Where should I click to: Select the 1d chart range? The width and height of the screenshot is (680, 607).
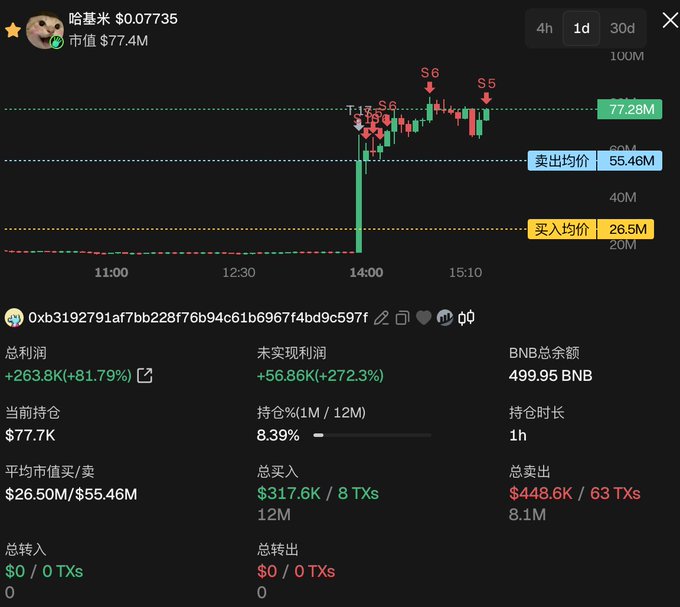[x=581, y=29]
